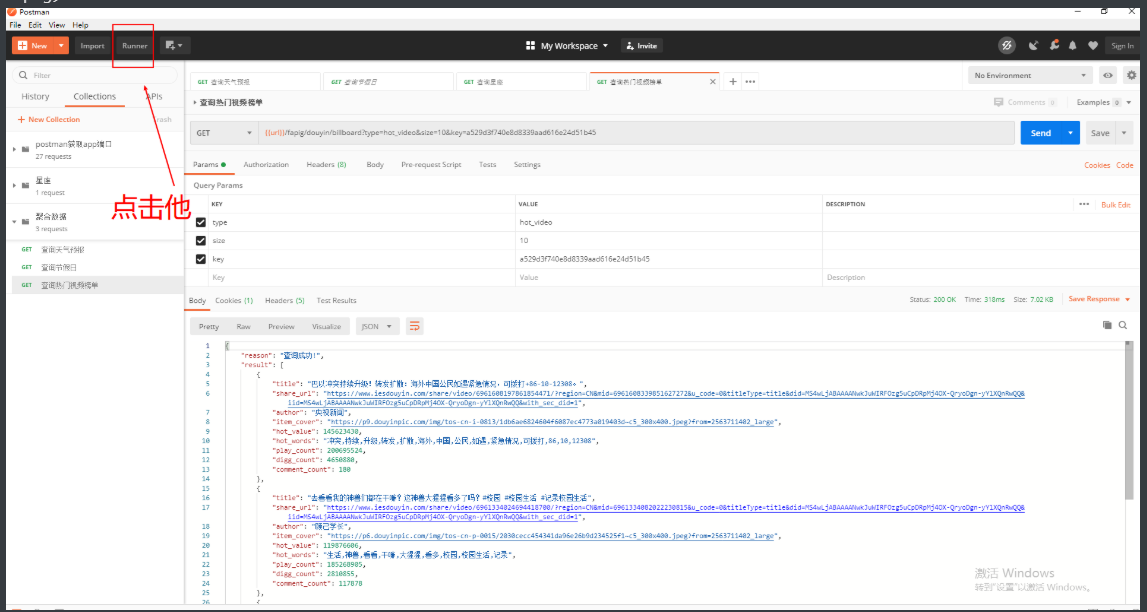Toggle the line wrap icon in response

tap(415, 326)
